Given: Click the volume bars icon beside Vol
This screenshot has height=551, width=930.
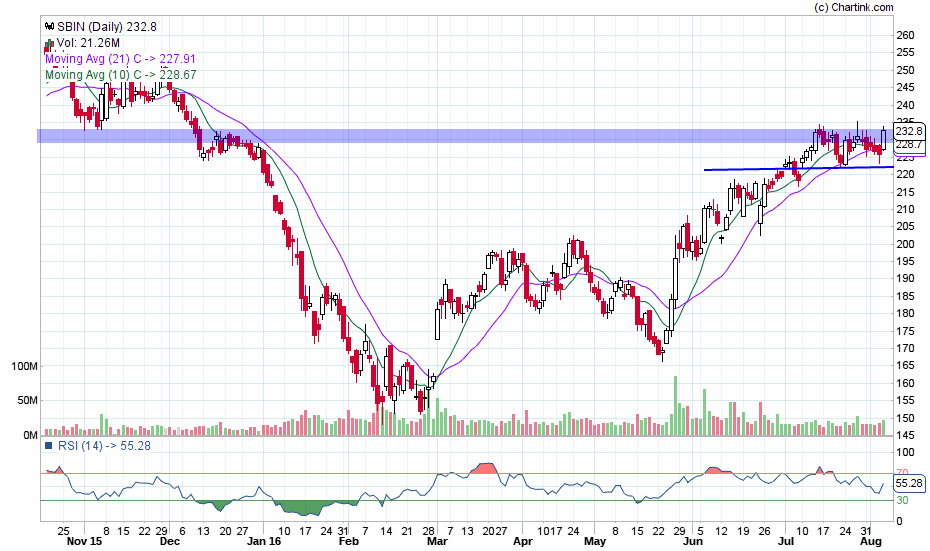Looking at the screenshot, I should pos(49,43).
